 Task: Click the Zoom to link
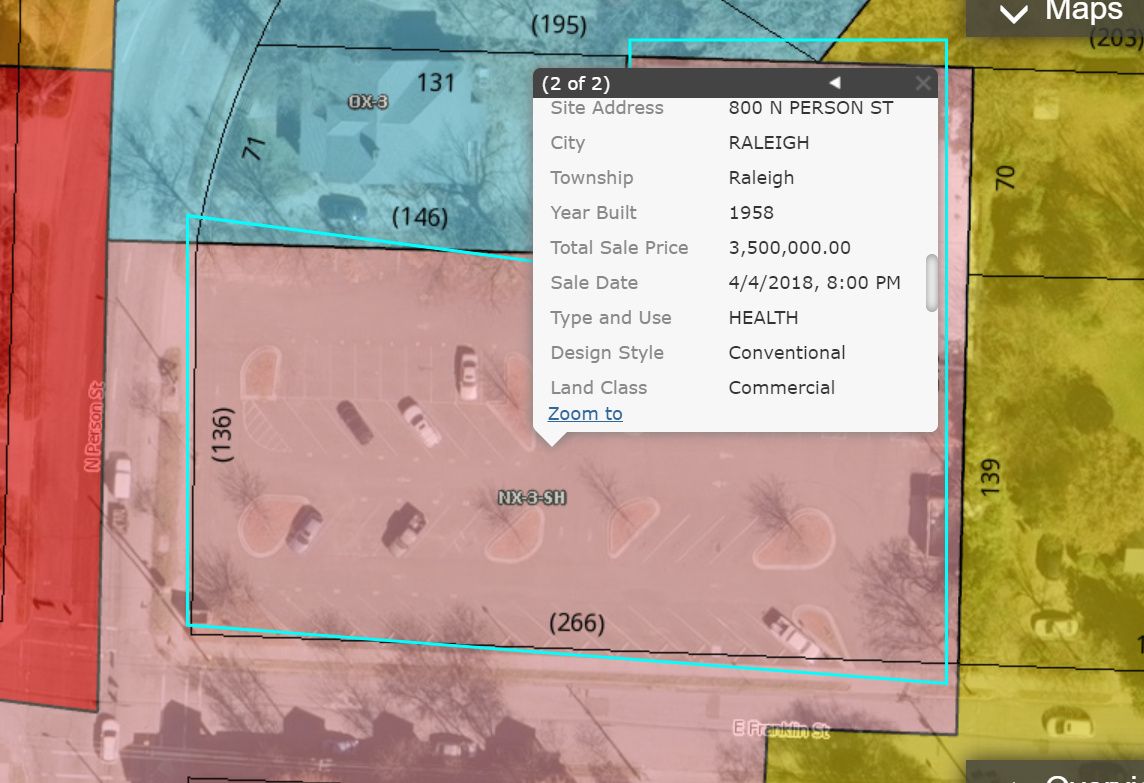coord(585,414)
